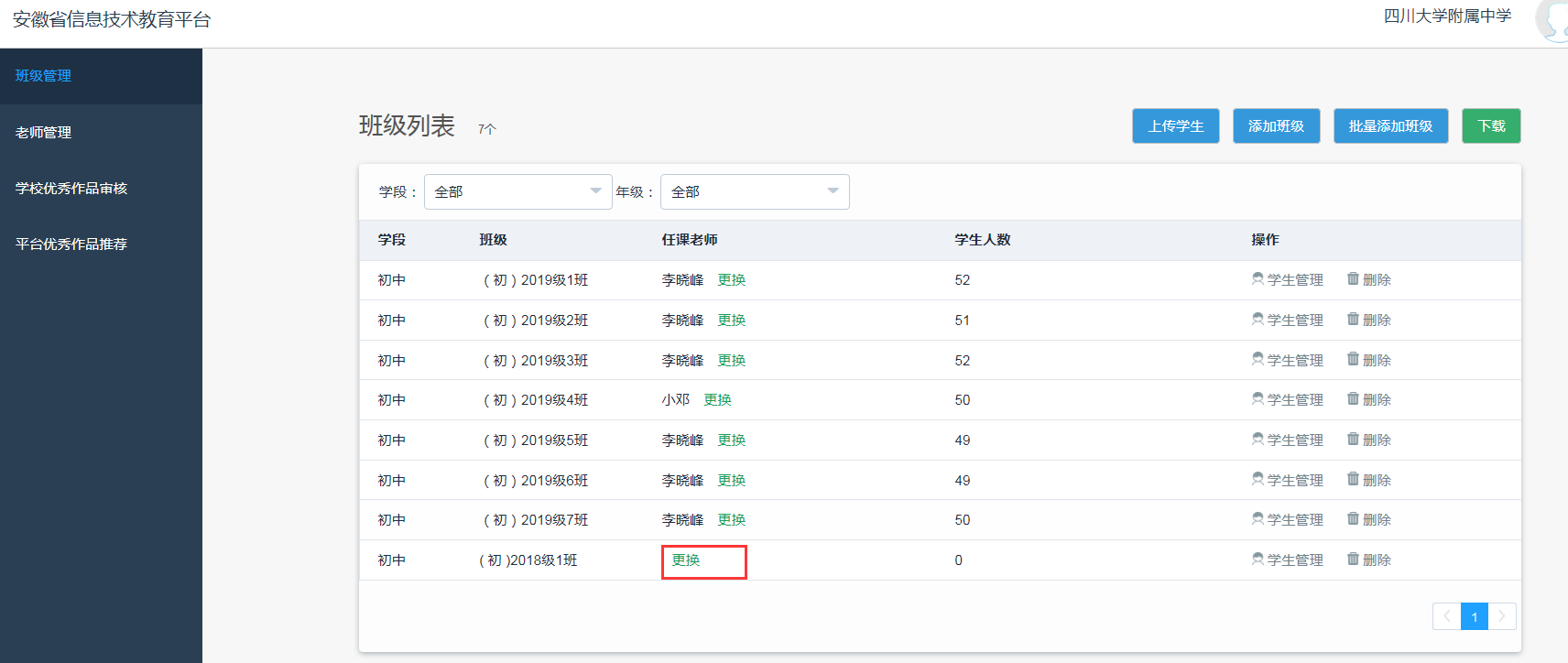Open student management for 2019级7班
Viewport: 1568px width, 663px height.
[1287, 520]
